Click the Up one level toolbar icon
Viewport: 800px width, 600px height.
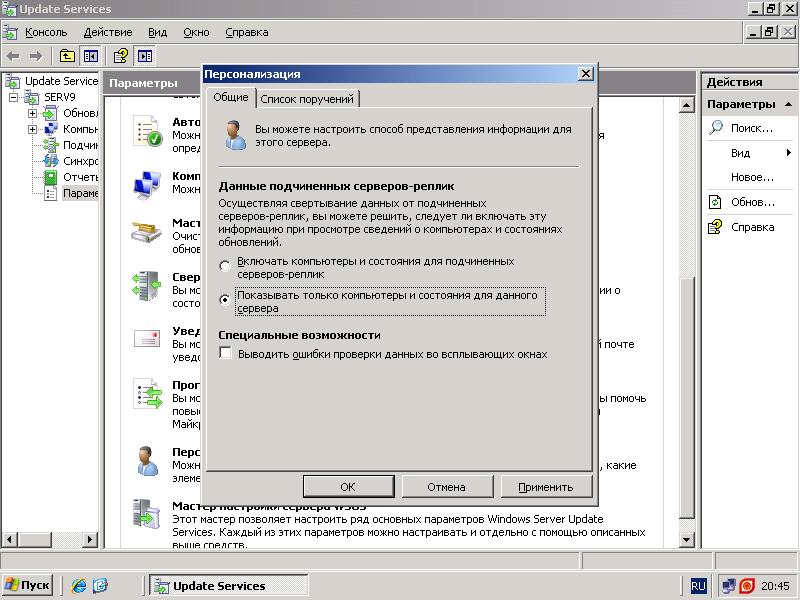pyautogui.click(x=67, y=56)
